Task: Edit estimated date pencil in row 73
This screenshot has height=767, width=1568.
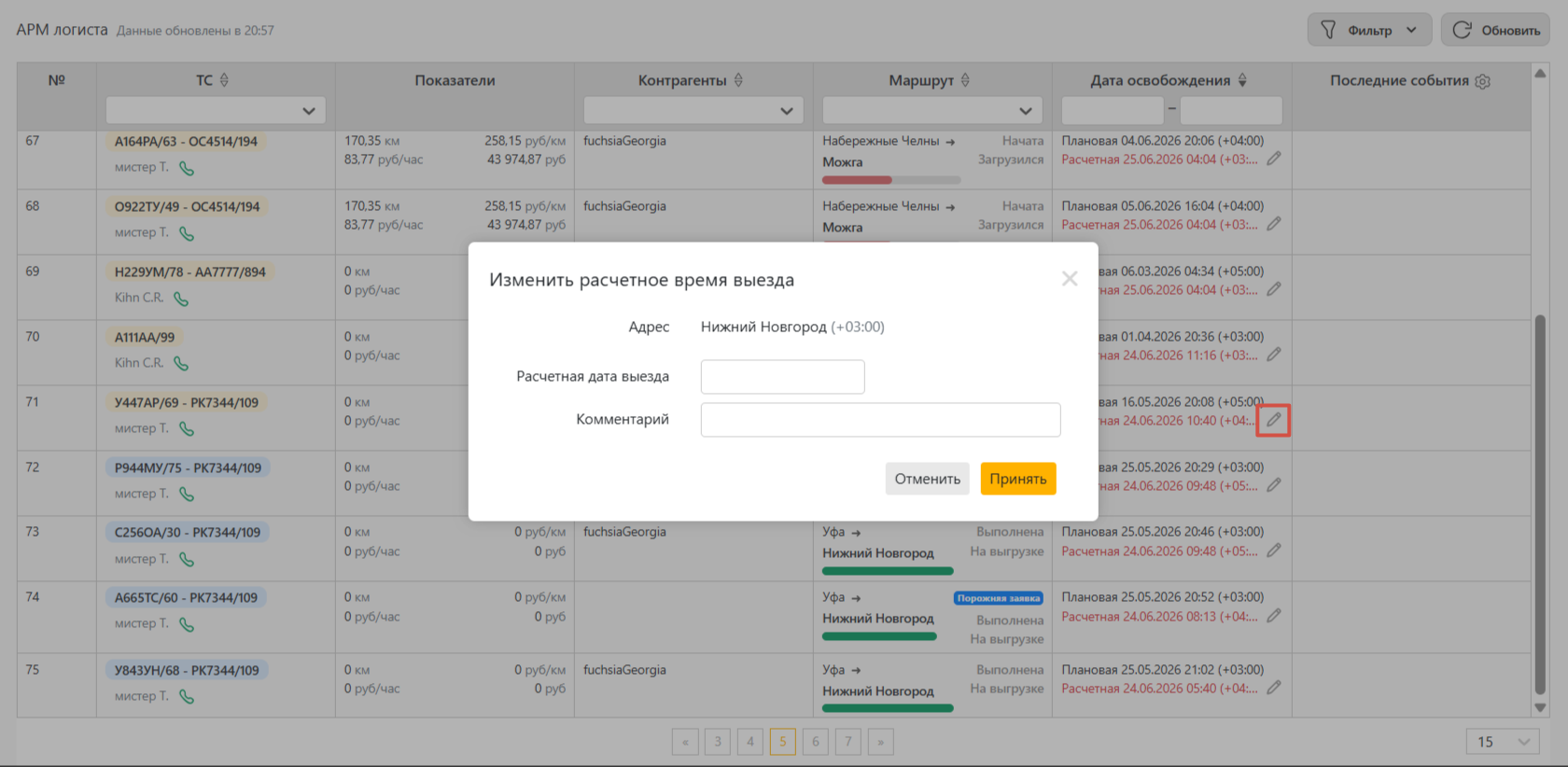Action: (x=1273, y=551)
